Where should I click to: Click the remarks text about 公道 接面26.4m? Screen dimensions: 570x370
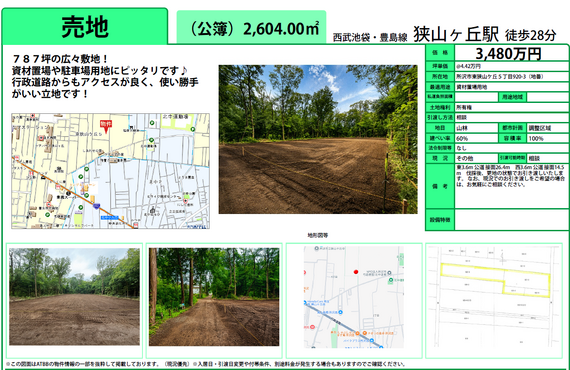pyautogui.click(x=510, y=176)
